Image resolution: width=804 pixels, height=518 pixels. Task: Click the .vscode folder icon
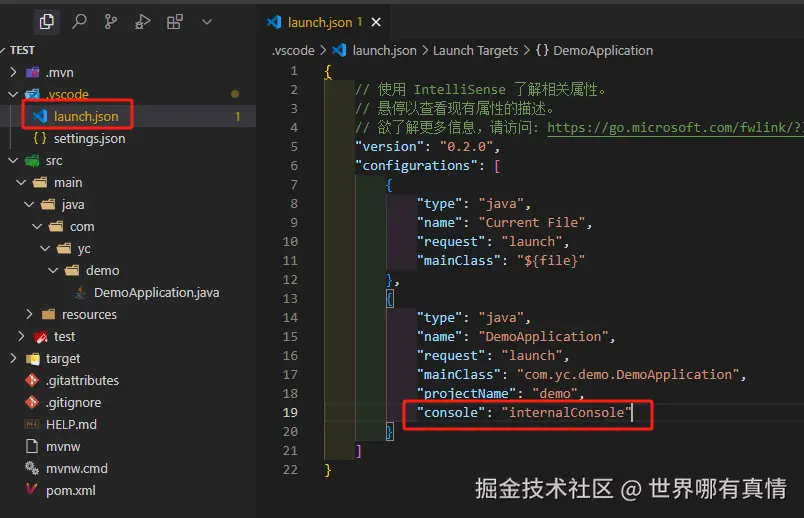(x=32, y=94)
